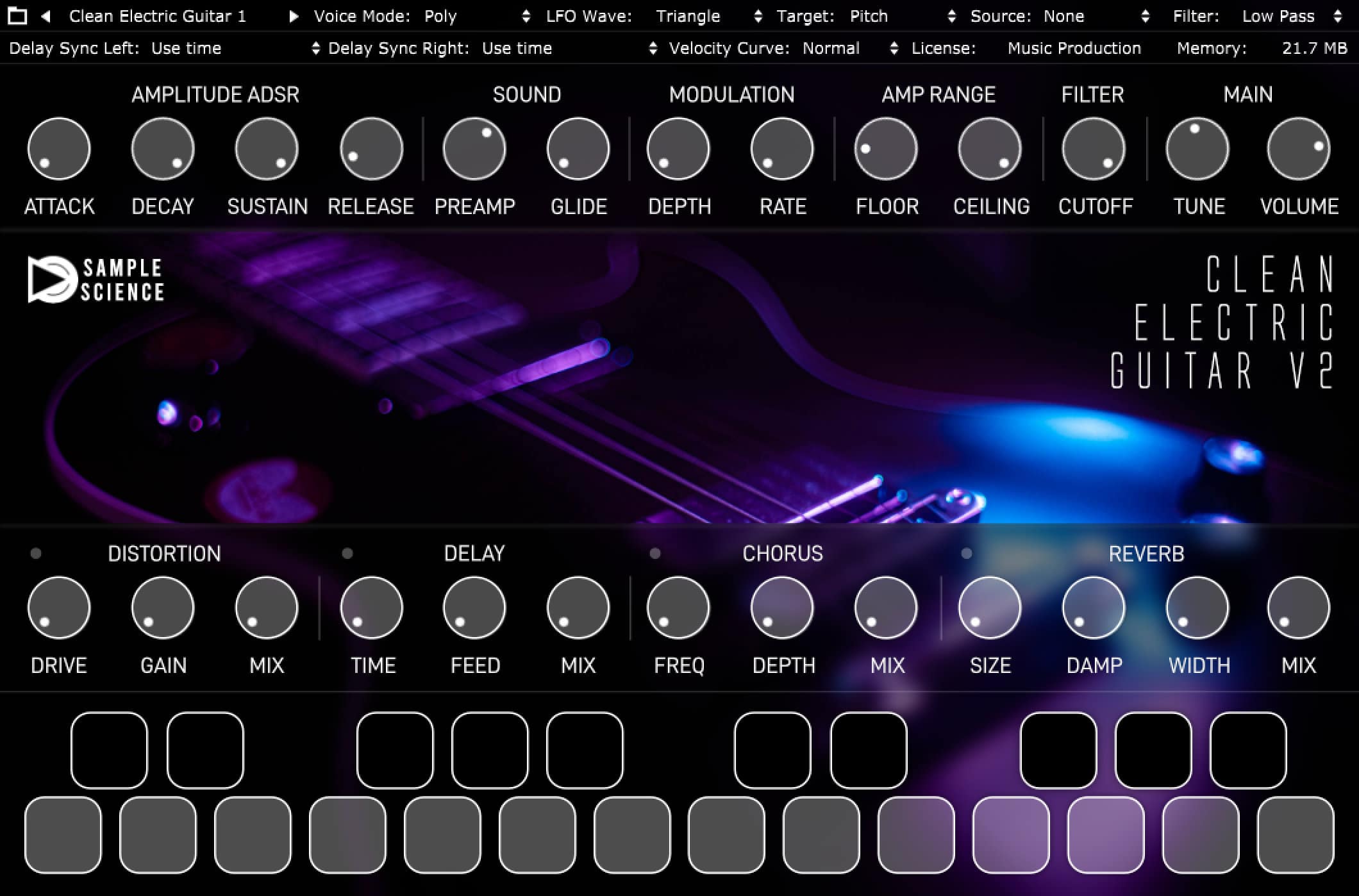The image size is (1359, 896).
Task: Click the Release knob
Action: [x=372, y=149]
